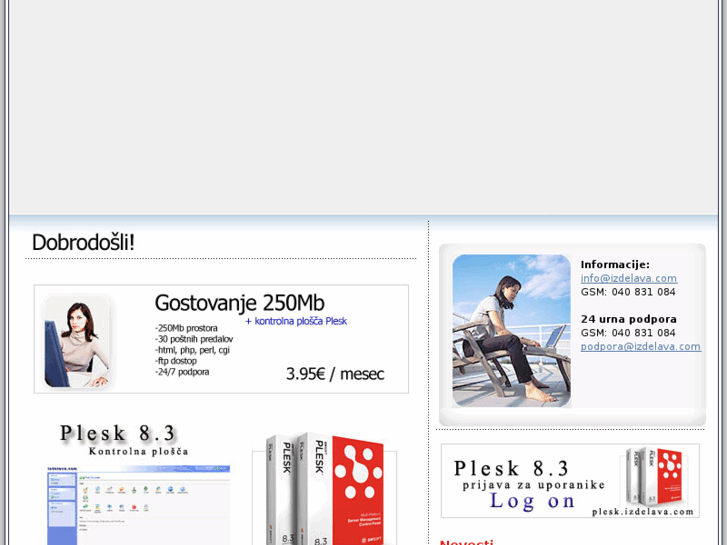Click the 'Dobrodošli!' heading
This screenshot has height=545, width=727.
tap(83, 242)
